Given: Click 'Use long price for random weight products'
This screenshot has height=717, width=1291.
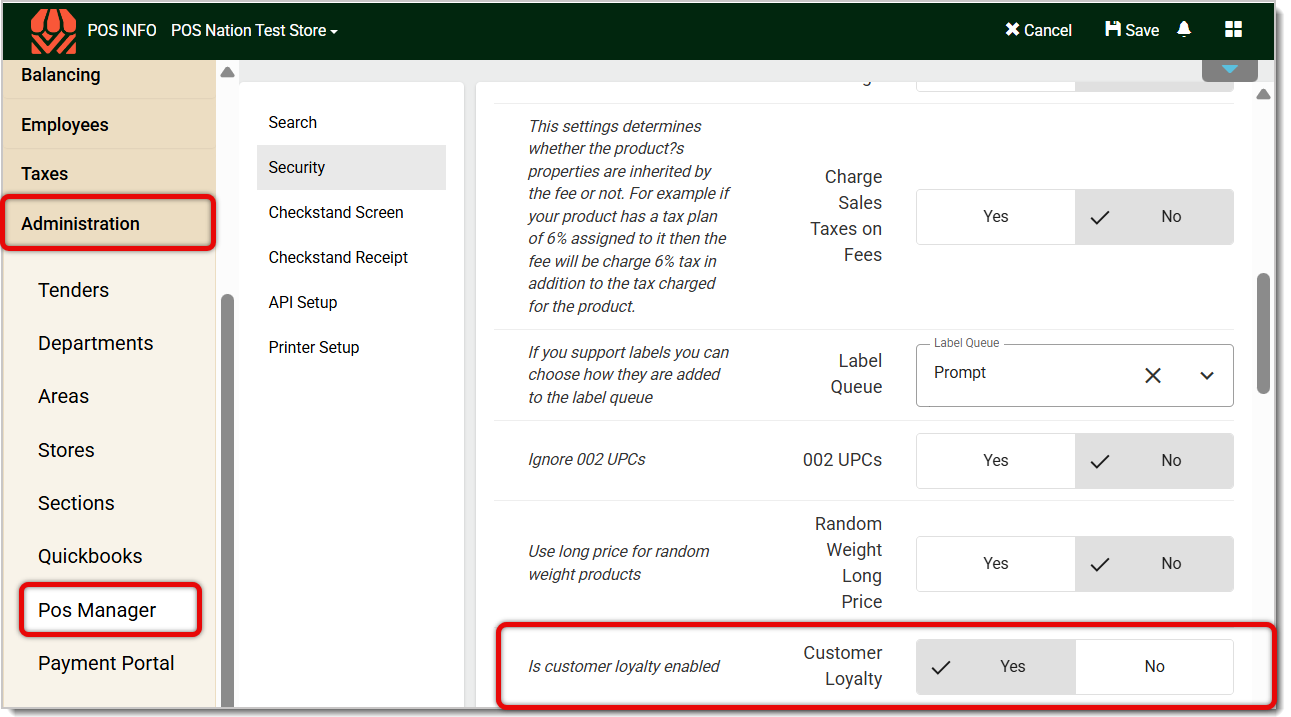Looking at the screenshot, I should click(x=619, y=563).
